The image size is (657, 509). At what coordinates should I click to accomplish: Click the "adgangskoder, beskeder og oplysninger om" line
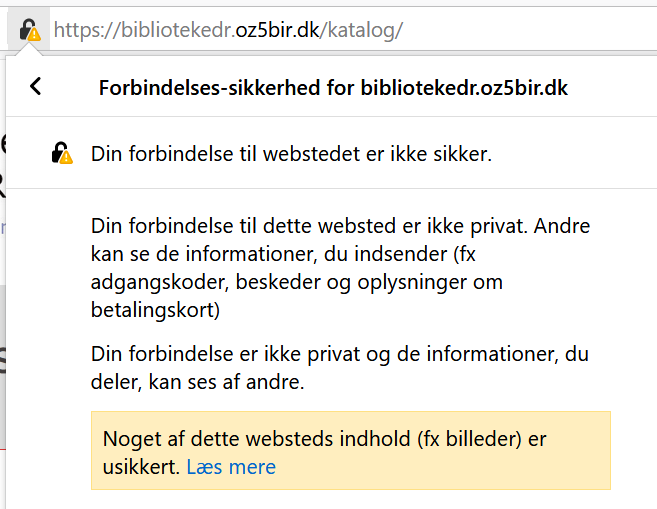[x=296, y=283]
